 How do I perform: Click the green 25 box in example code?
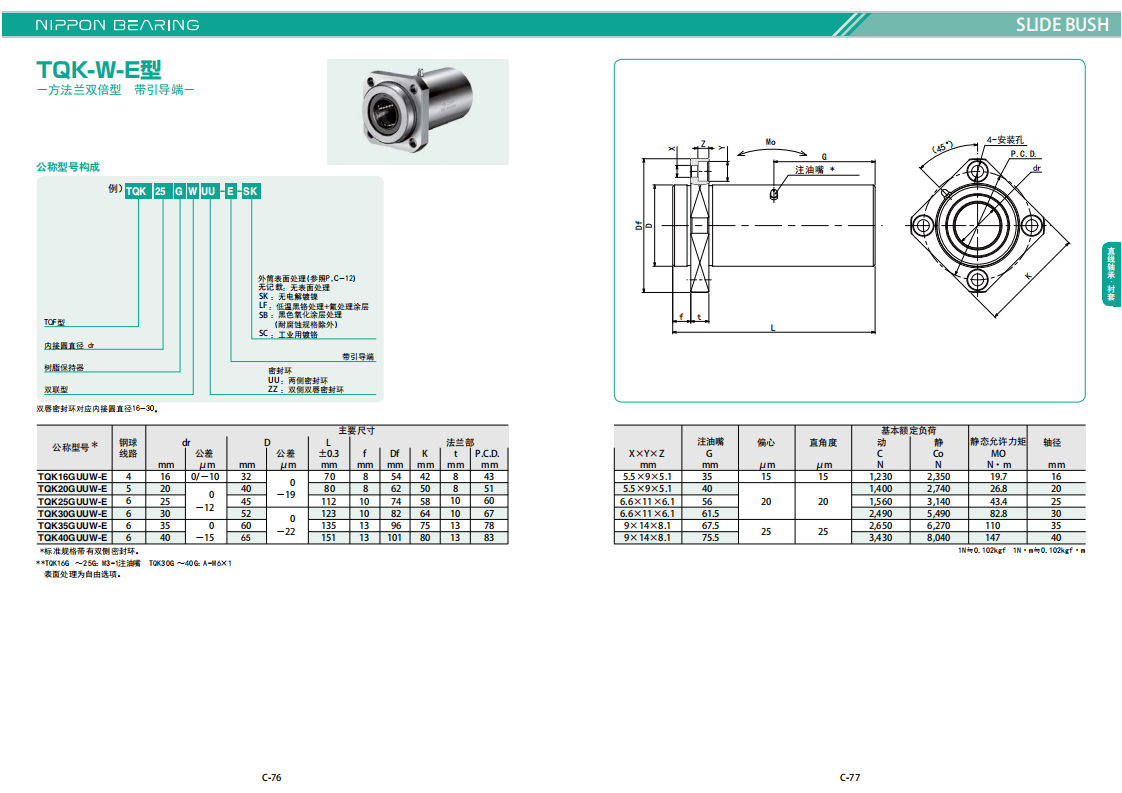click(x=160, y=191)
